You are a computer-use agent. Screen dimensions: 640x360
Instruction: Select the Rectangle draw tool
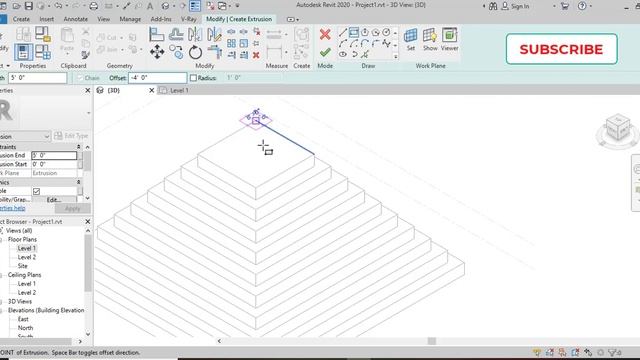click(x=353, y=32)
